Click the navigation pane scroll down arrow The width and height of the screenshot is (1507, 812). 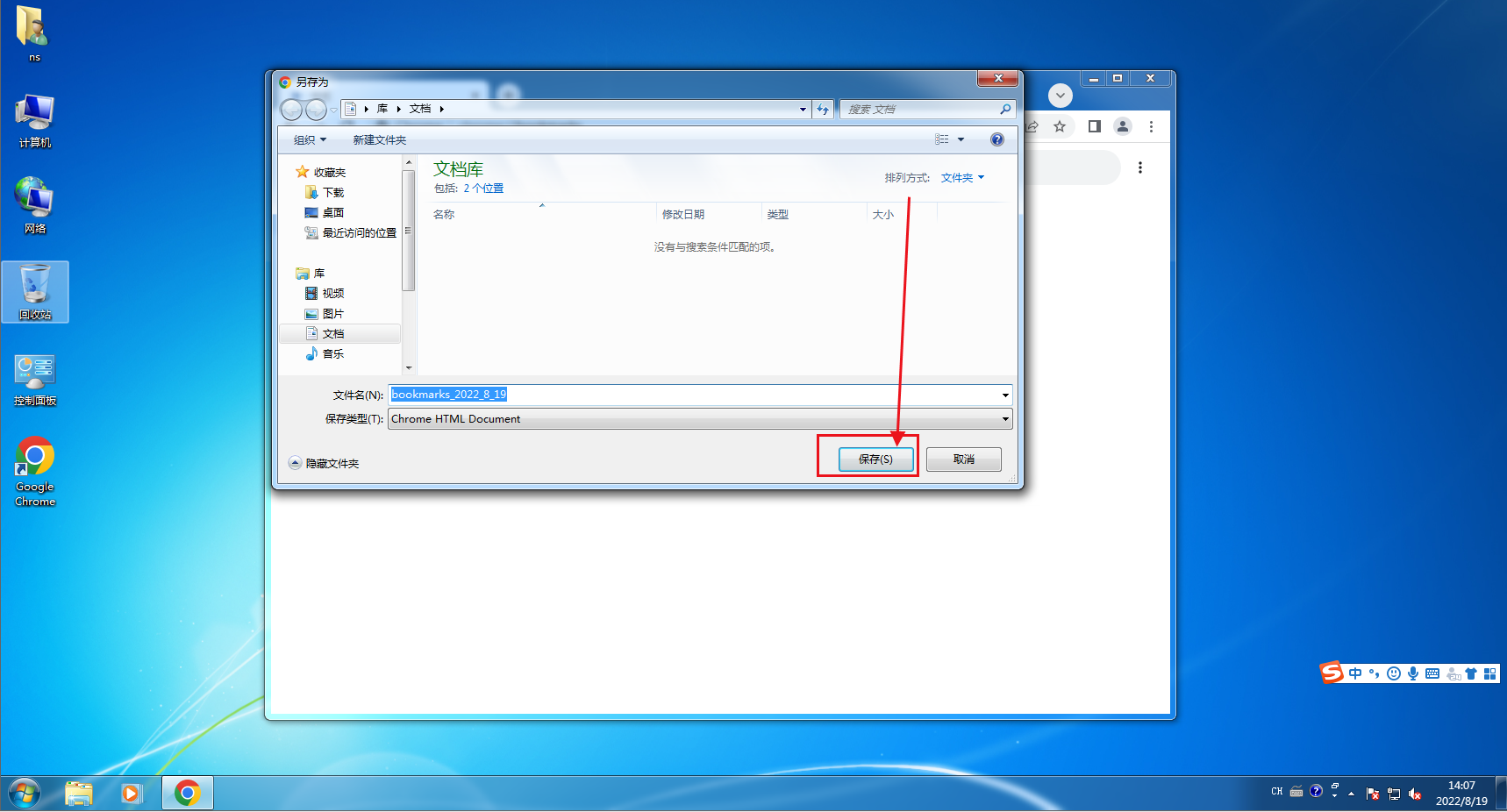point(408,368)
